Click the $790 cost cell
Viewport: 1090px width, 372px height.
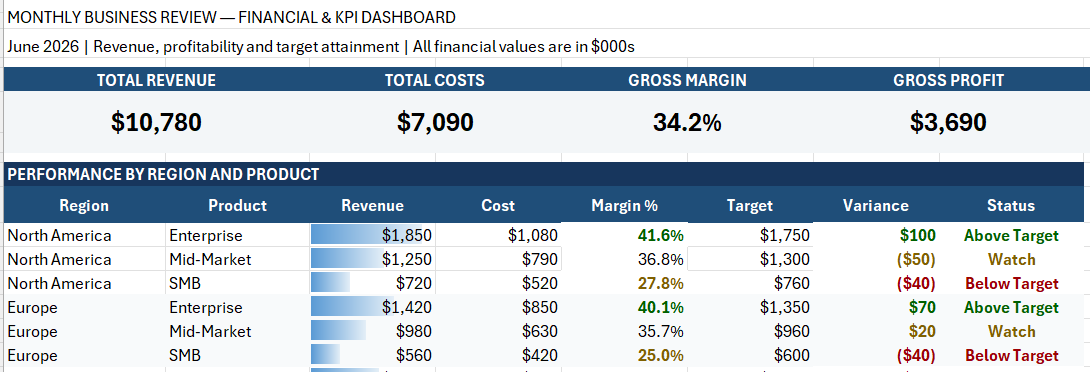click(498, 259)
